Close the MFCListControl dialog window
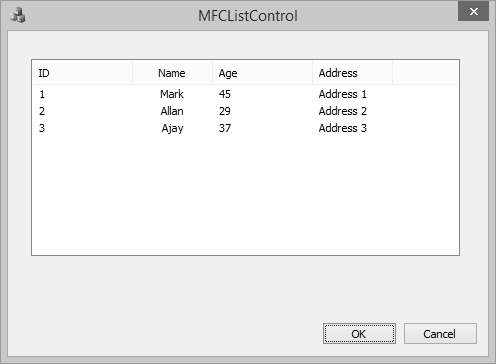496x364 pixels. (x=473, y=12)
